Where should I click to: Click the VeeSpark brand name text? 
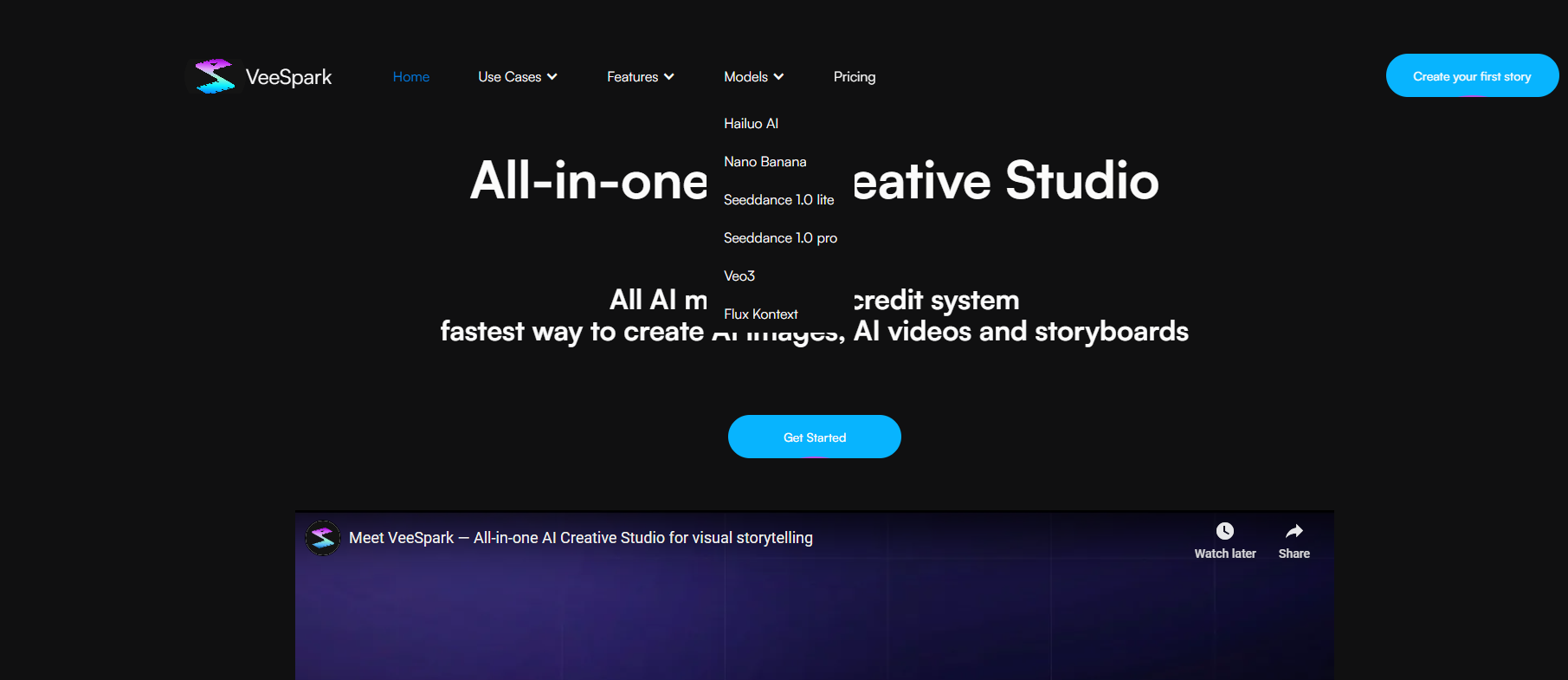coord(288,77)
